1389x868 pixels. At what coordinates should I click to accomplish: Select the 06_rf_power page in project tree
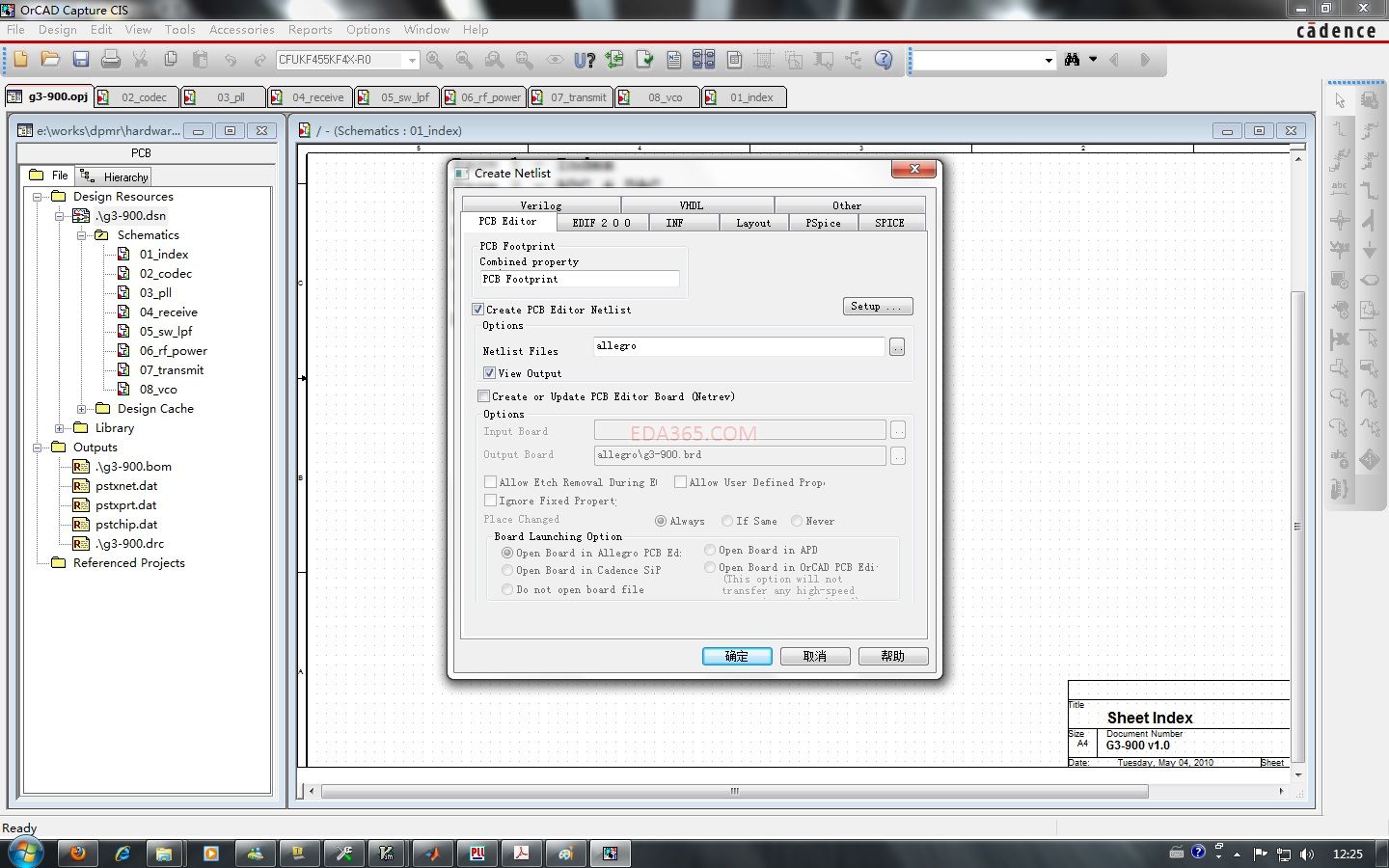coord(173,351)
